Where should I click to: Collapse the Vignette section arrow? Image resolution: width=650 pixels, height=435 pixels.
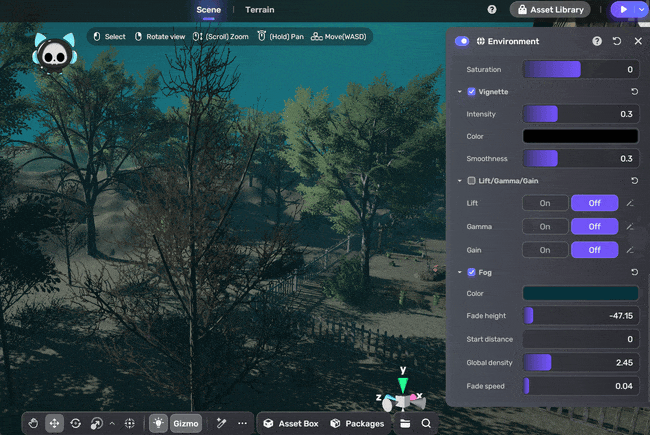(x=459, y=92)
